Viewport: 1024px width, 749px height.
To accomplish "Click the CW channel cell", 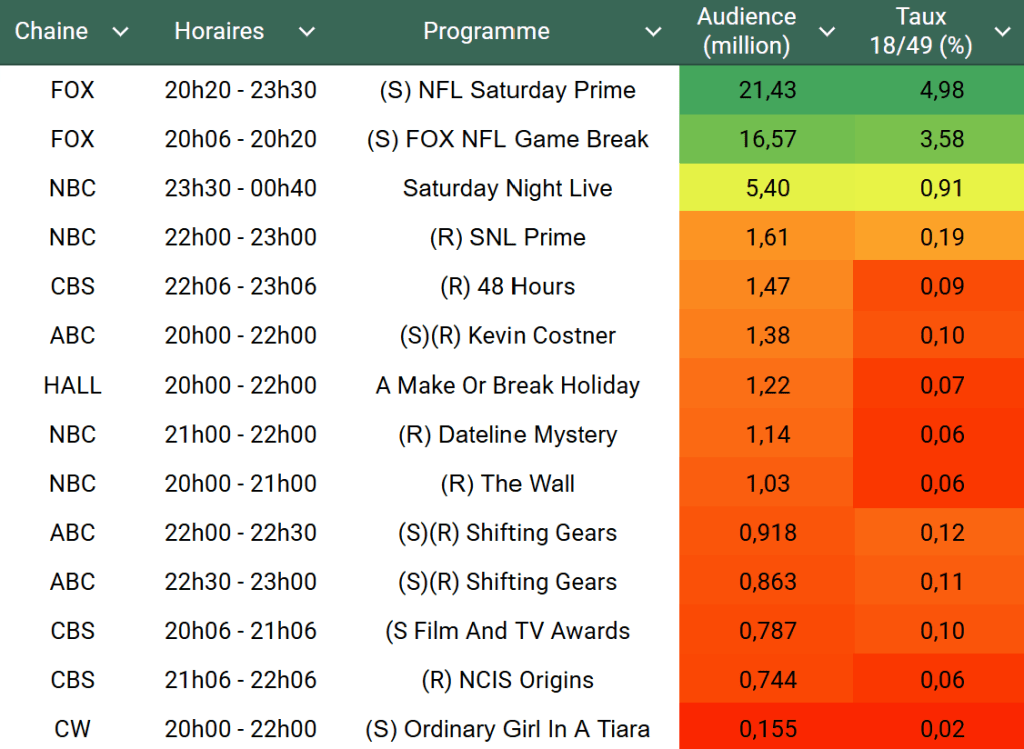I will (x=72, y=729).
